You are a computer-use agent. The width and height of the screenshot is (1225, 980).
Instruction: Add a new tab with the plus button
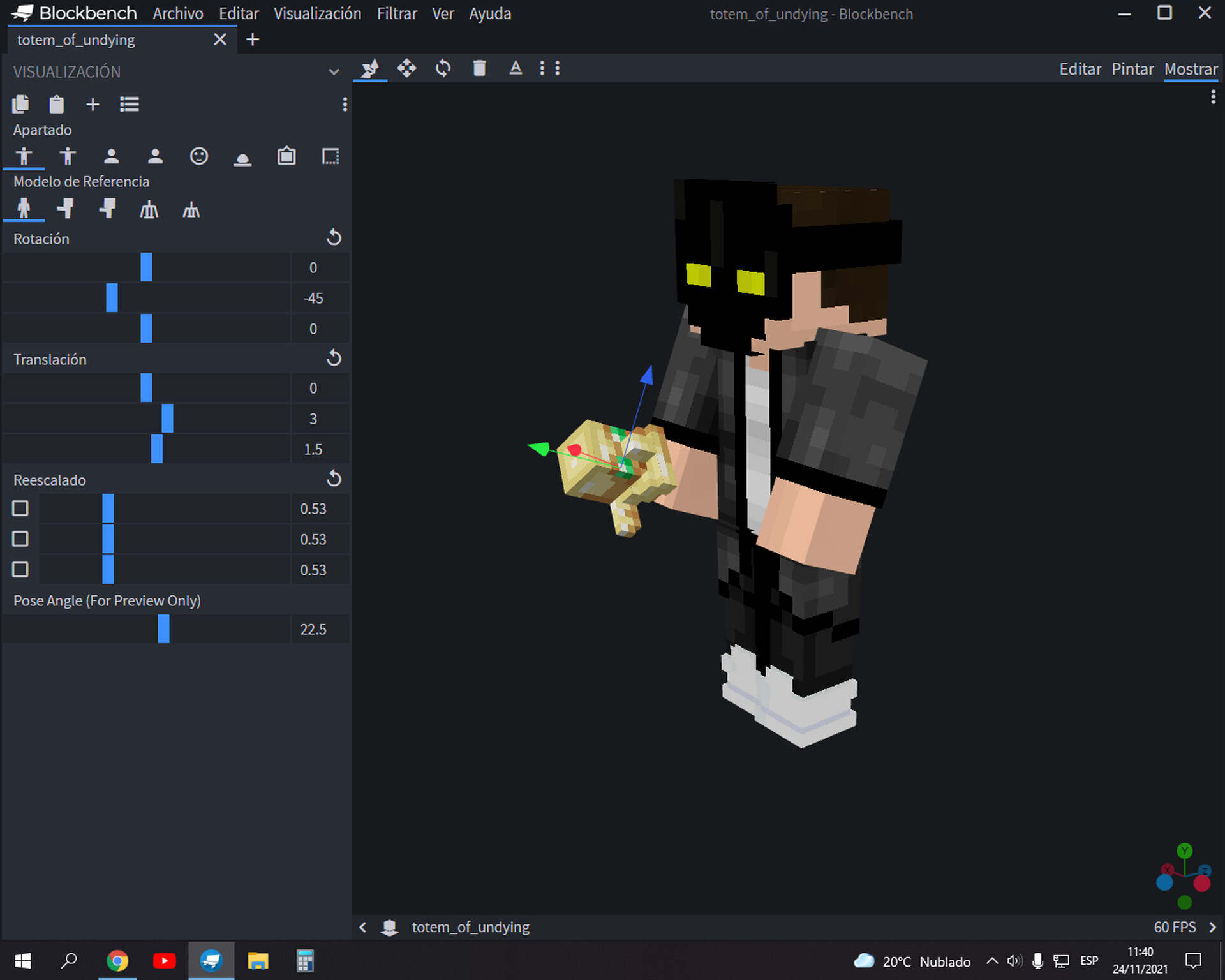[252, 40]
